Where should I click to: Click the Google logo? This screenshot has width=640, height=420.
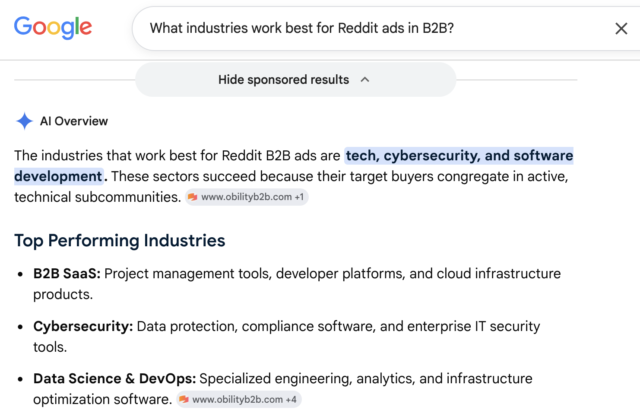[53, 28]
